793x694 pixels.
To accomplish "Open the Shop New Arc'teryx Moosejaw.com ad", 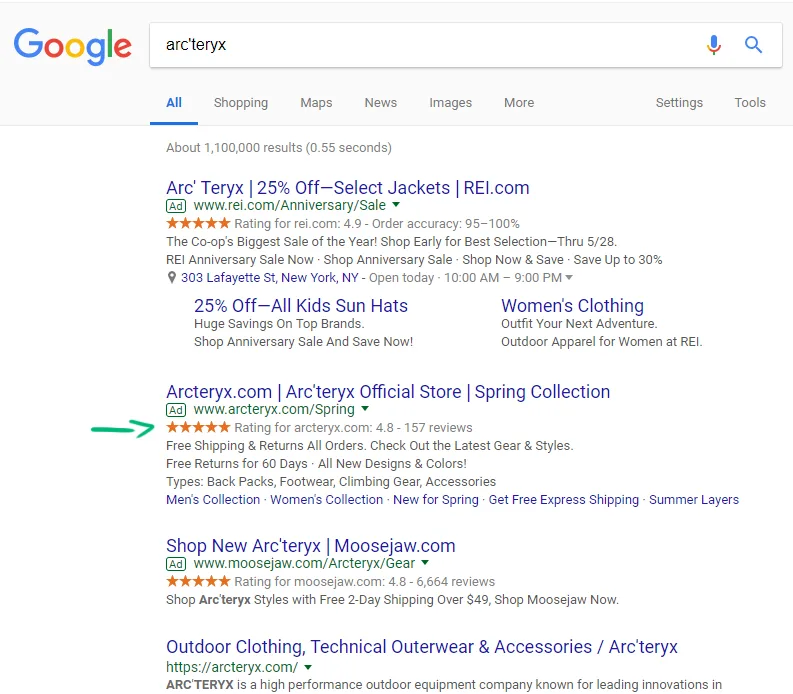I will click(311, 546).
